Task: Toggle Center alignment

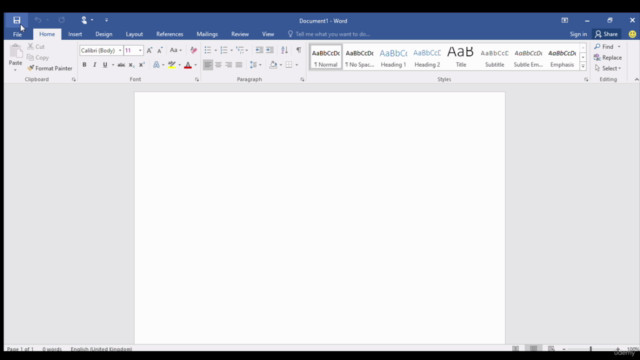Action: 218,65
